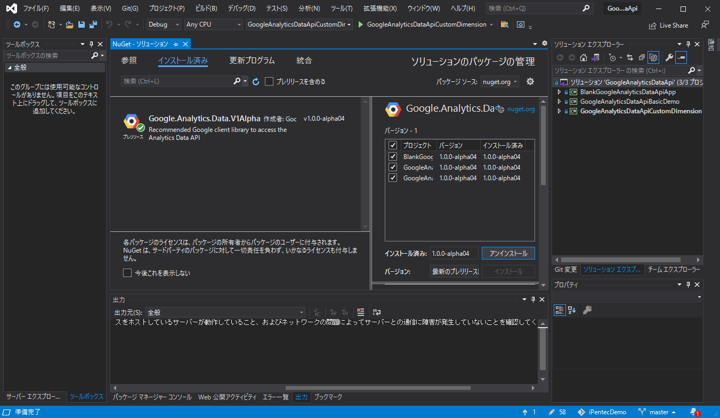This screenshot has width=720, height=418.
Task: Switch to the 統合 tab
Action: (304, 60)
